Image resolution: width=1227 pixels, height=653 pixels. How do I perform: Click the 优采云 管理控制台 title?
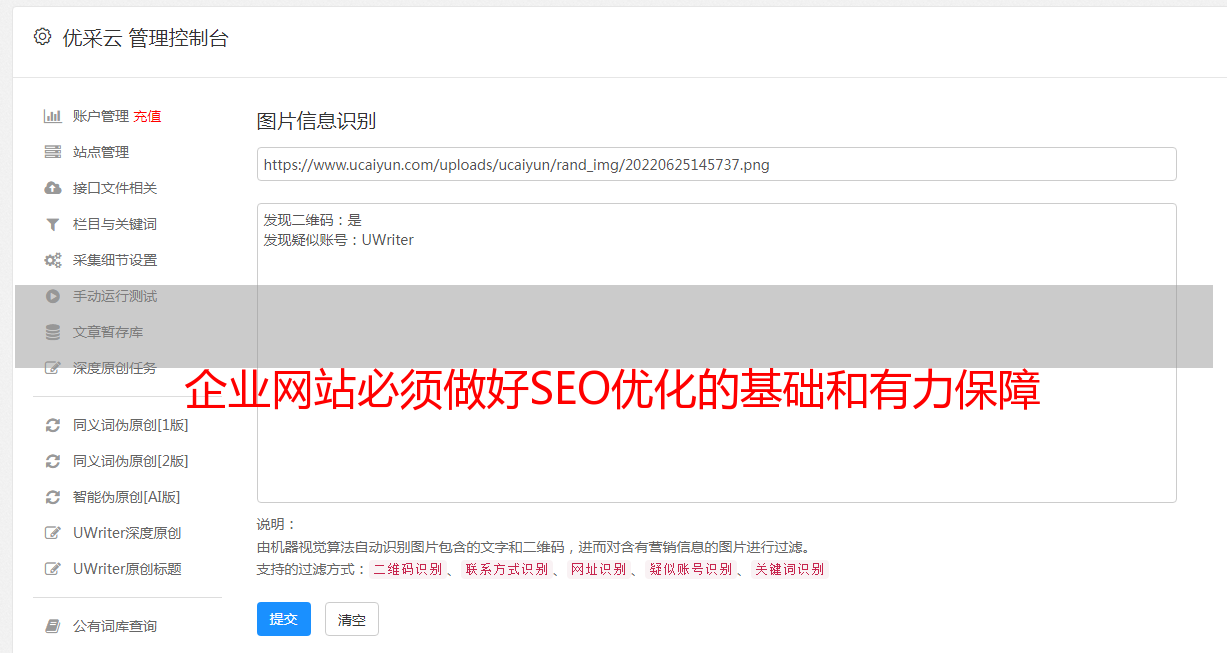pos(145,38)
